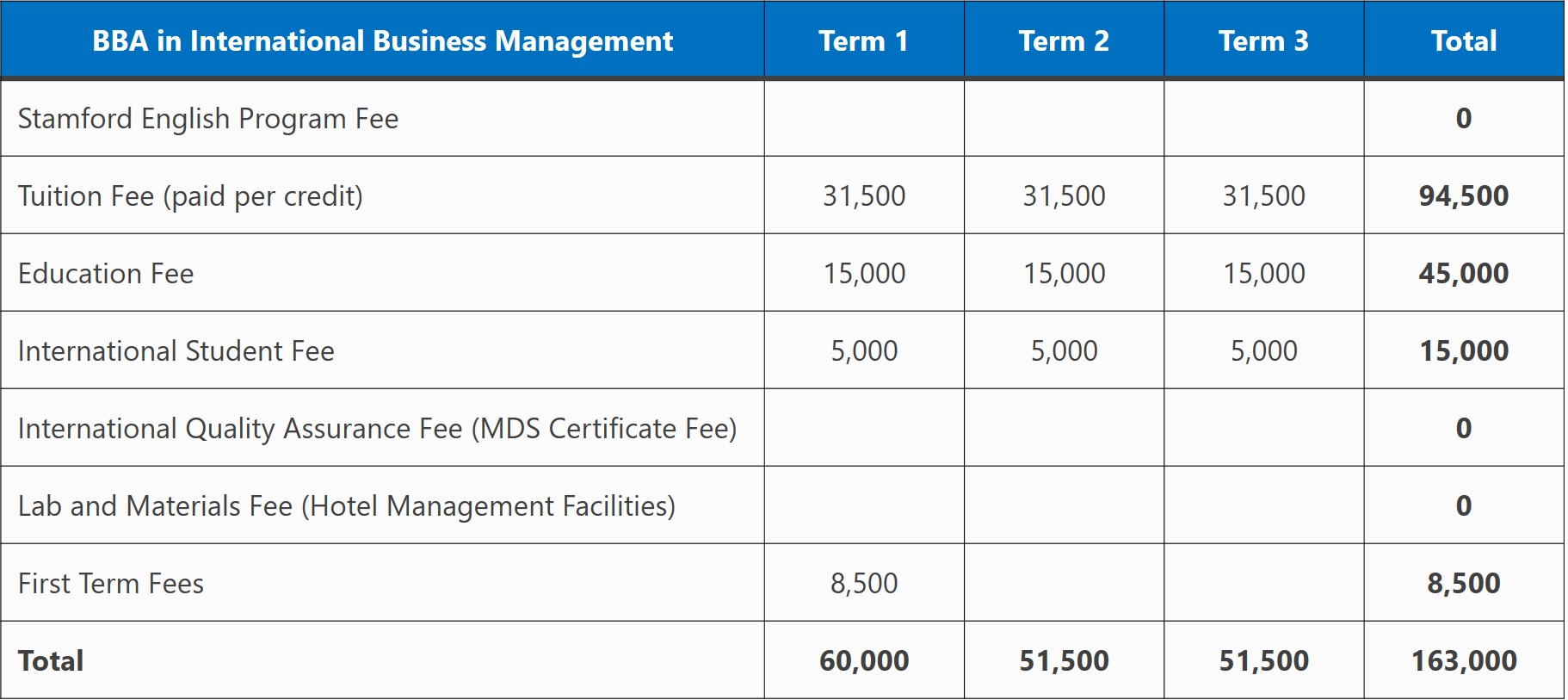Viewport: 1568px width, 700px height.
Task: Select the 163,000 grand total cell
Action: point(1463,660)
